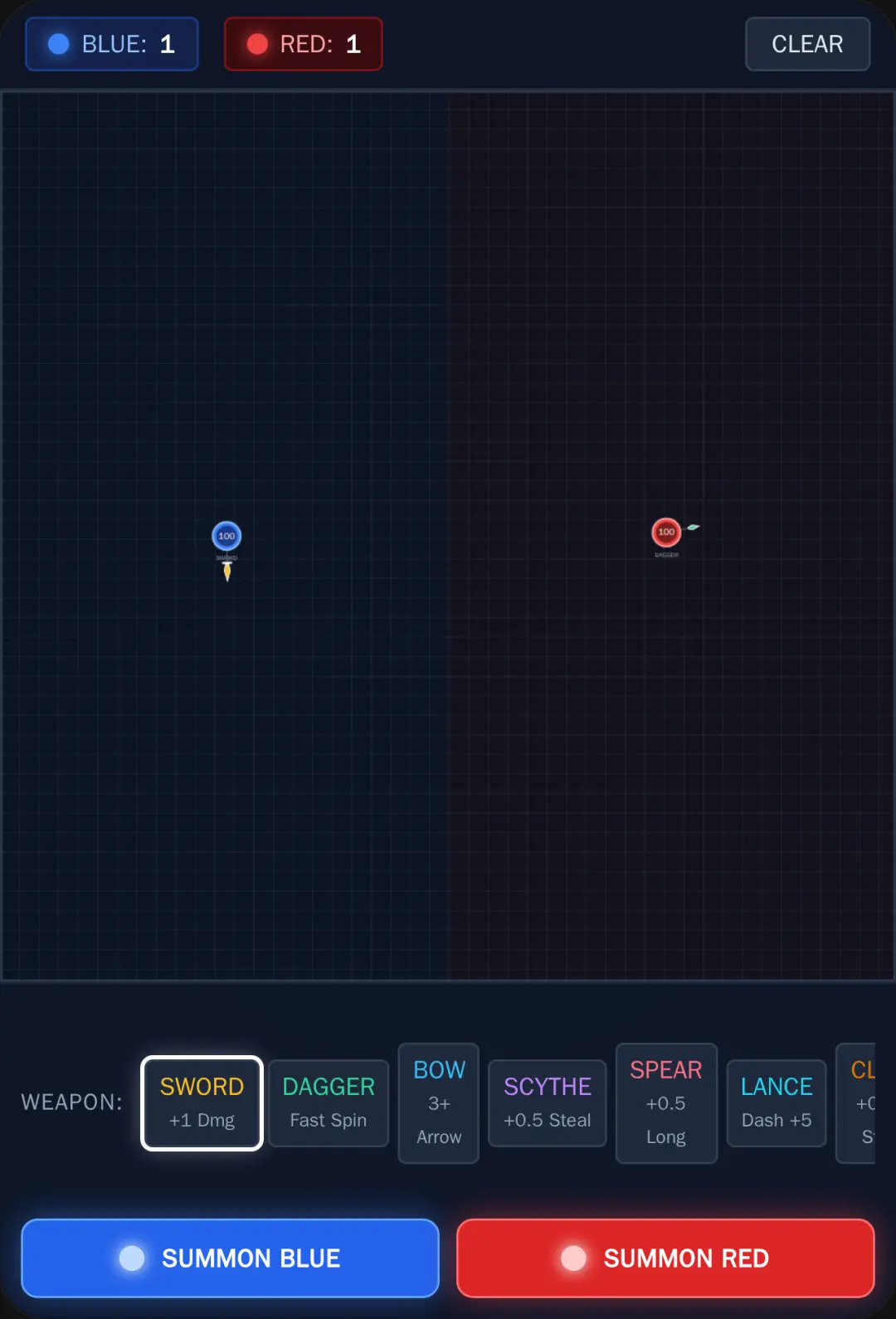Click the teal dagger beside red unit
The height and width of the screenshot is (1319, 896).
pos(693,527)
